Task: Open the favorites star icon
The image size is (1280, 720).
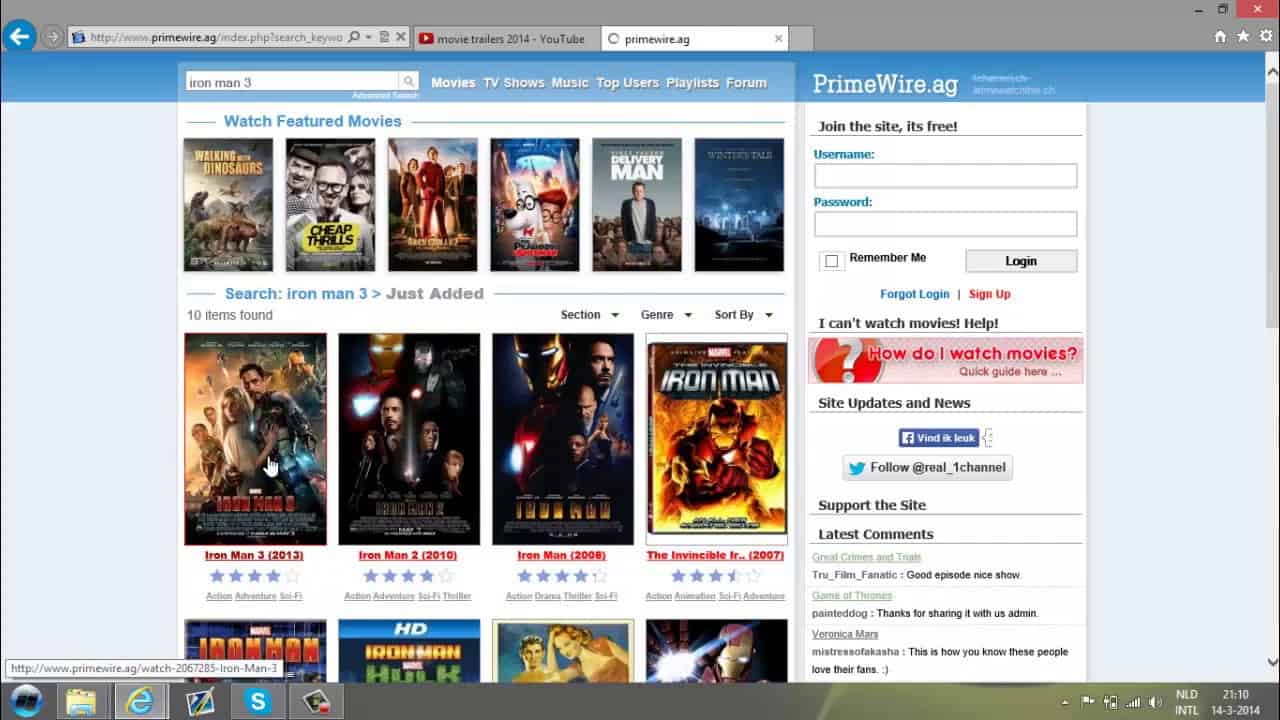Action: [1243, 36]
